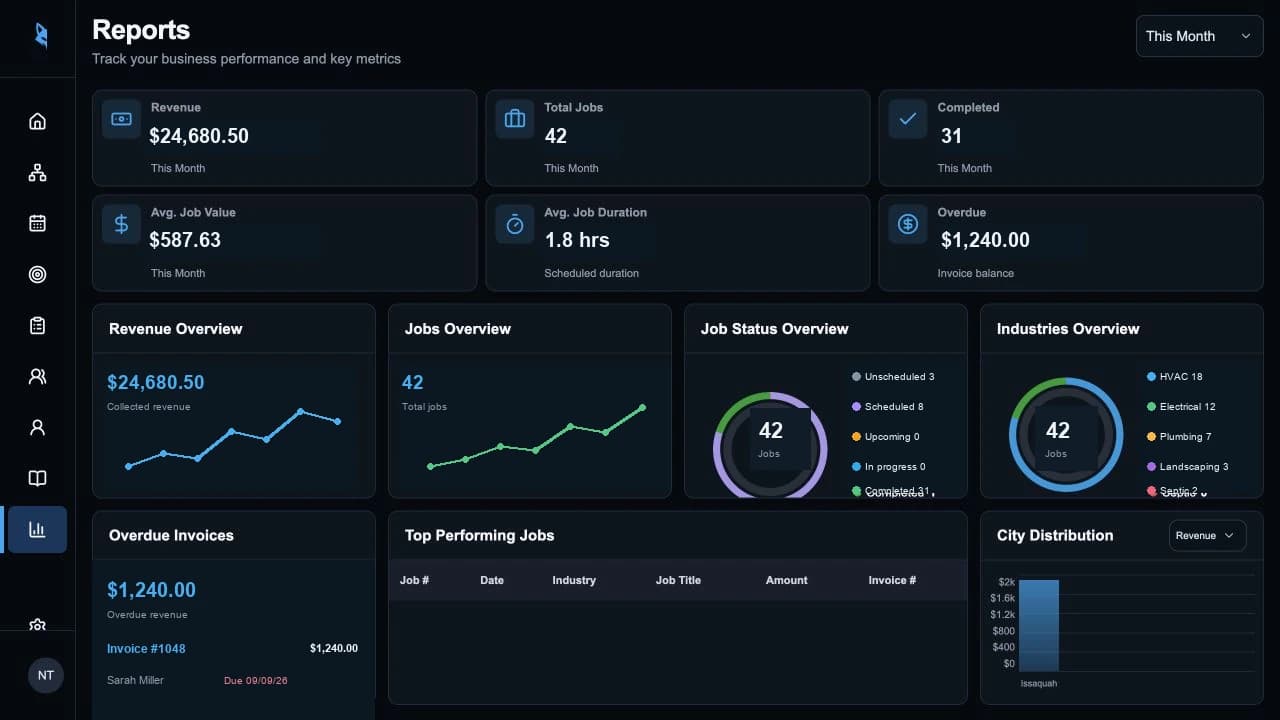
Task: Open the open-book sidebar icon
Action: tap(37, 478)
